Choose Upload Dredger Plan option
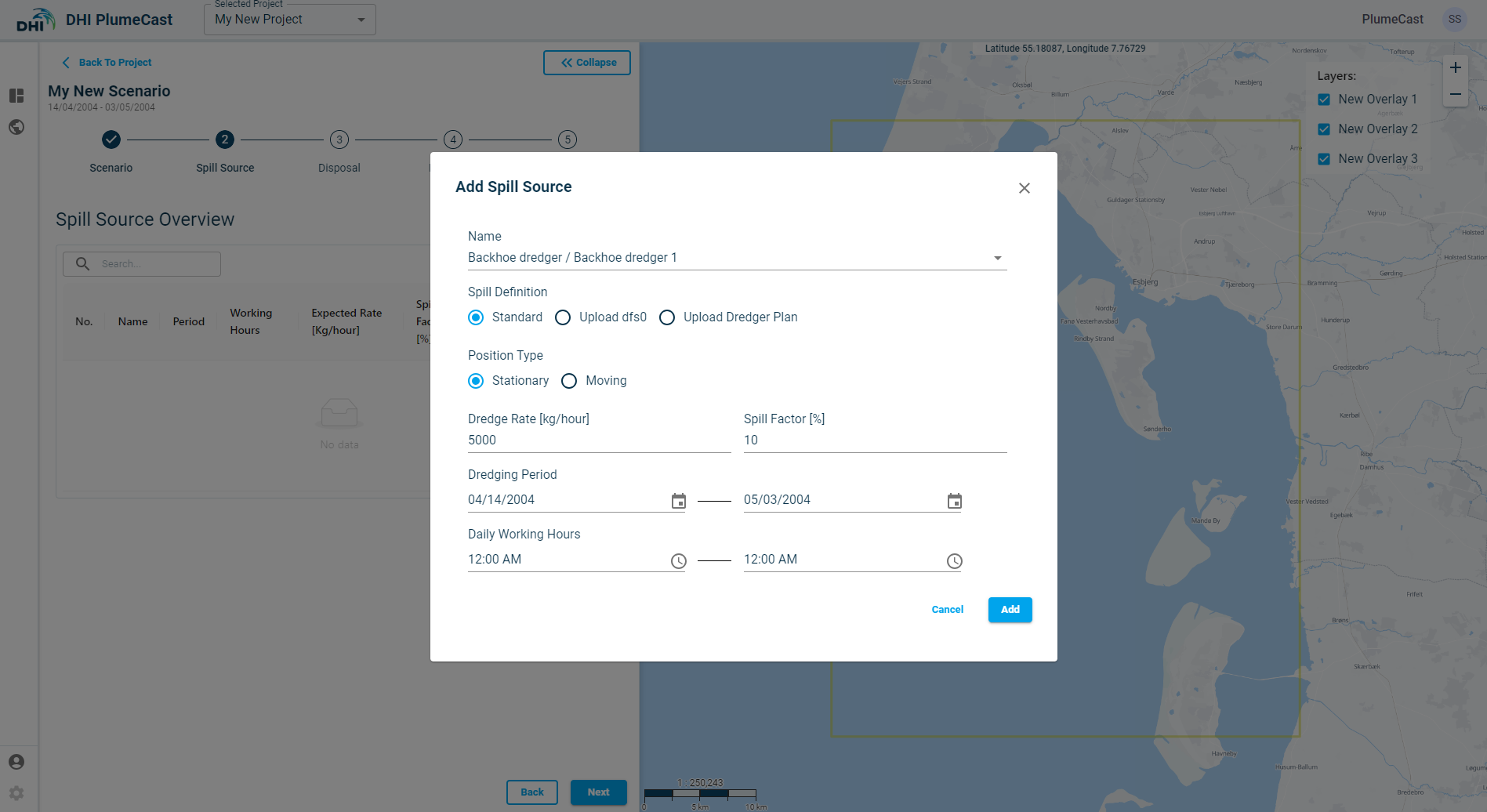1487x812 pixels. [667, 317]
